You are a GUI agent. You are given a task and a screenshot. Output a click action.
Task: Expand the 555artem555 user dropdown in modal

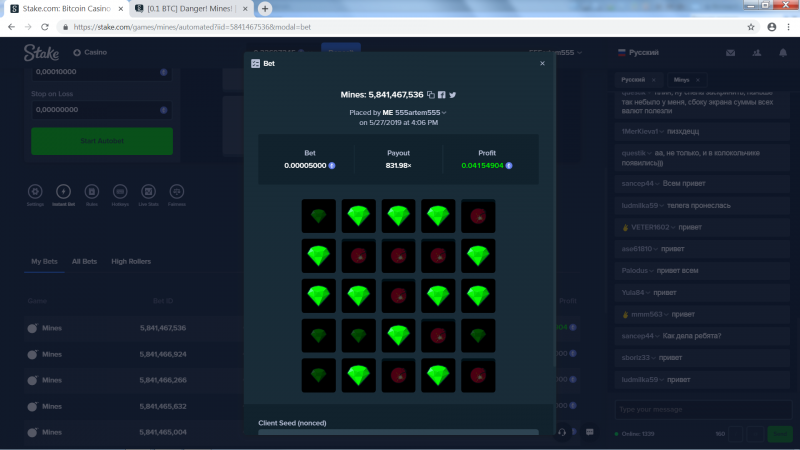click(444, 113)
